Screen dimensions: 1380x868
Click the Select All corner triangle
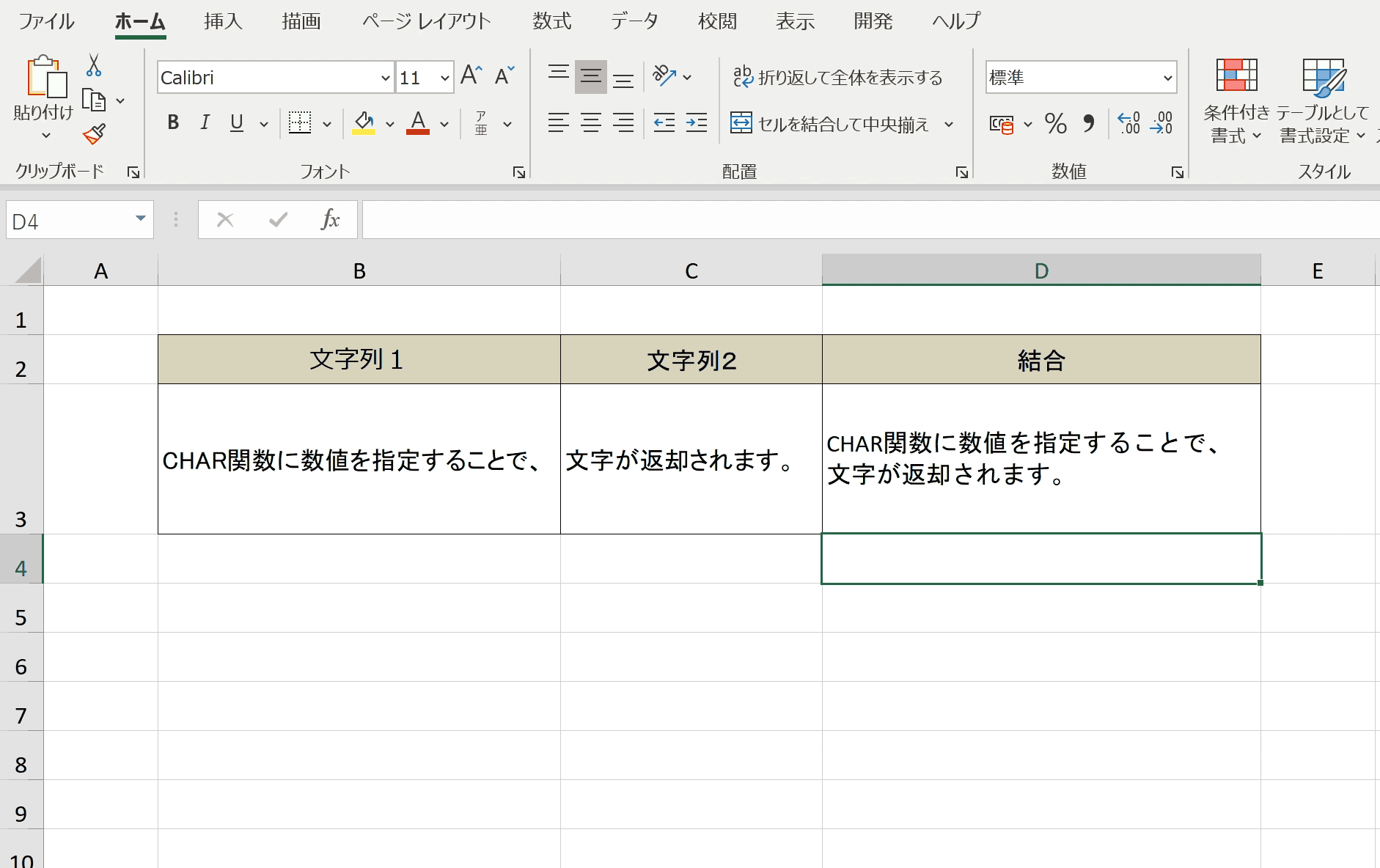pos(28,270)
